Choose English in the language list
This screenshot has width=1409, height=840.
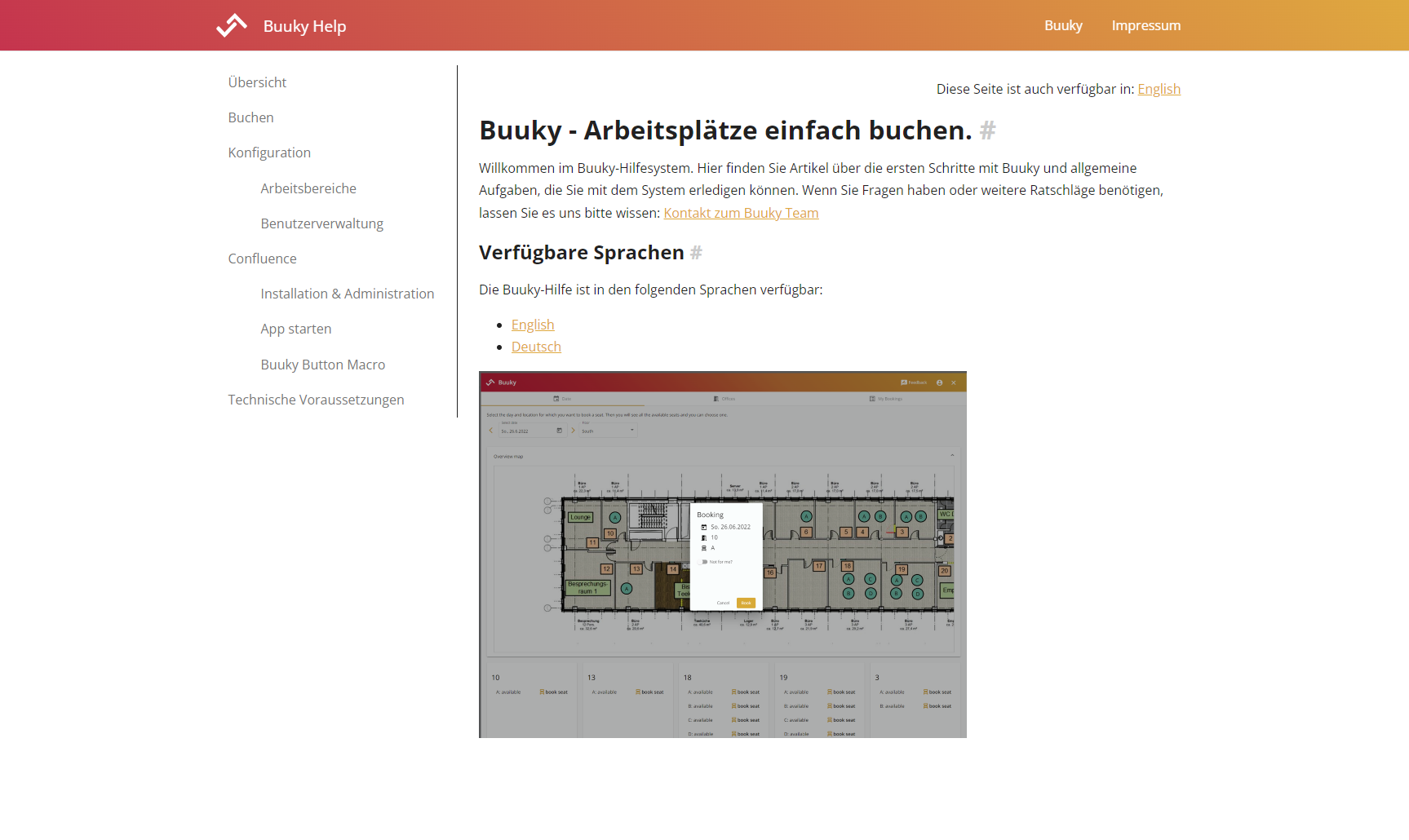coord(533,325)
